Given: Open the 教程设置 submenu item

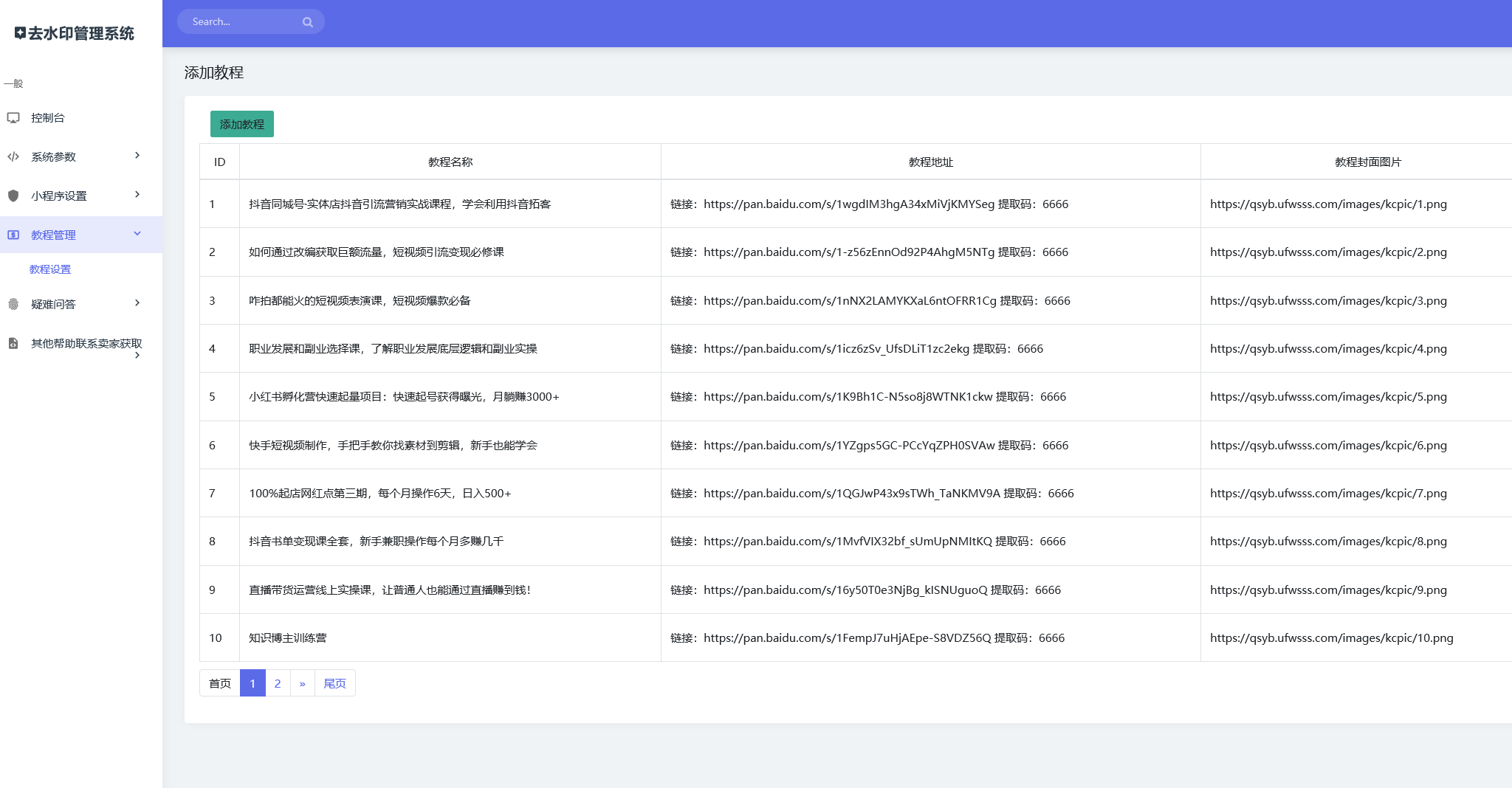Looking at the screenshot, I should [49, 269].
